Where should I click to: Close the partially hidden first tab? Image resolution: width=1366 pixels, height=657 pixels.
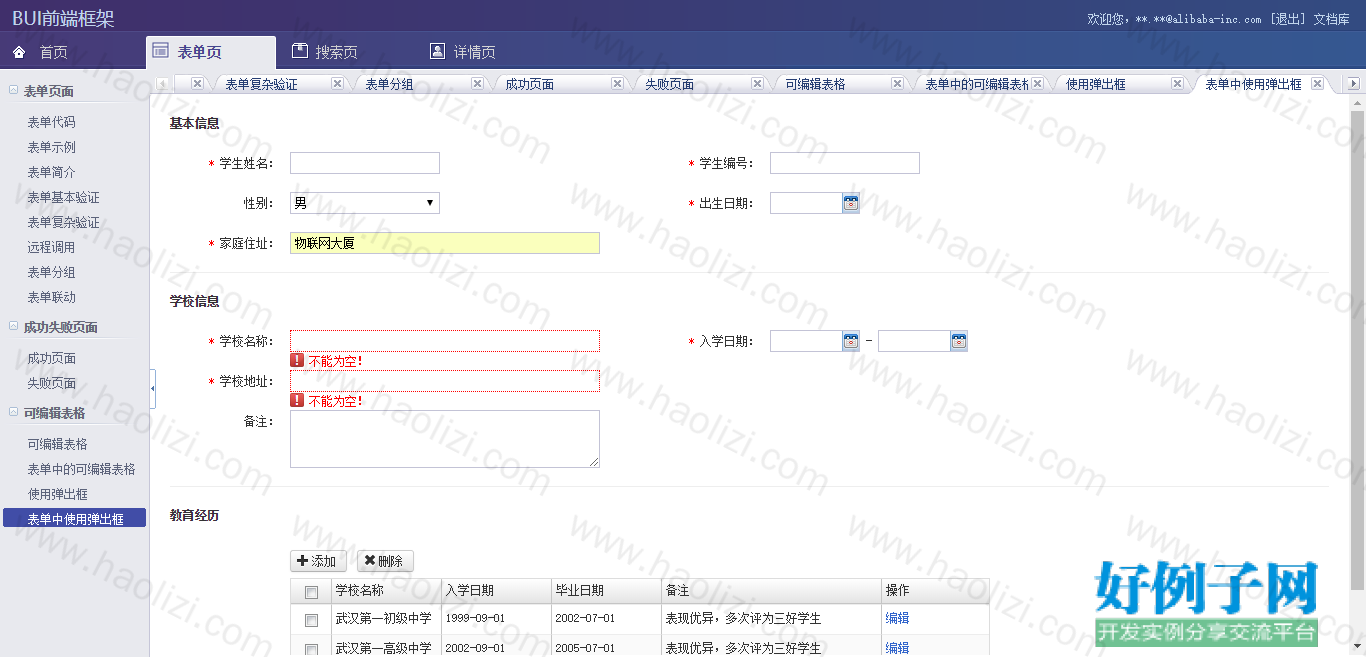click(x=197, y=84)
